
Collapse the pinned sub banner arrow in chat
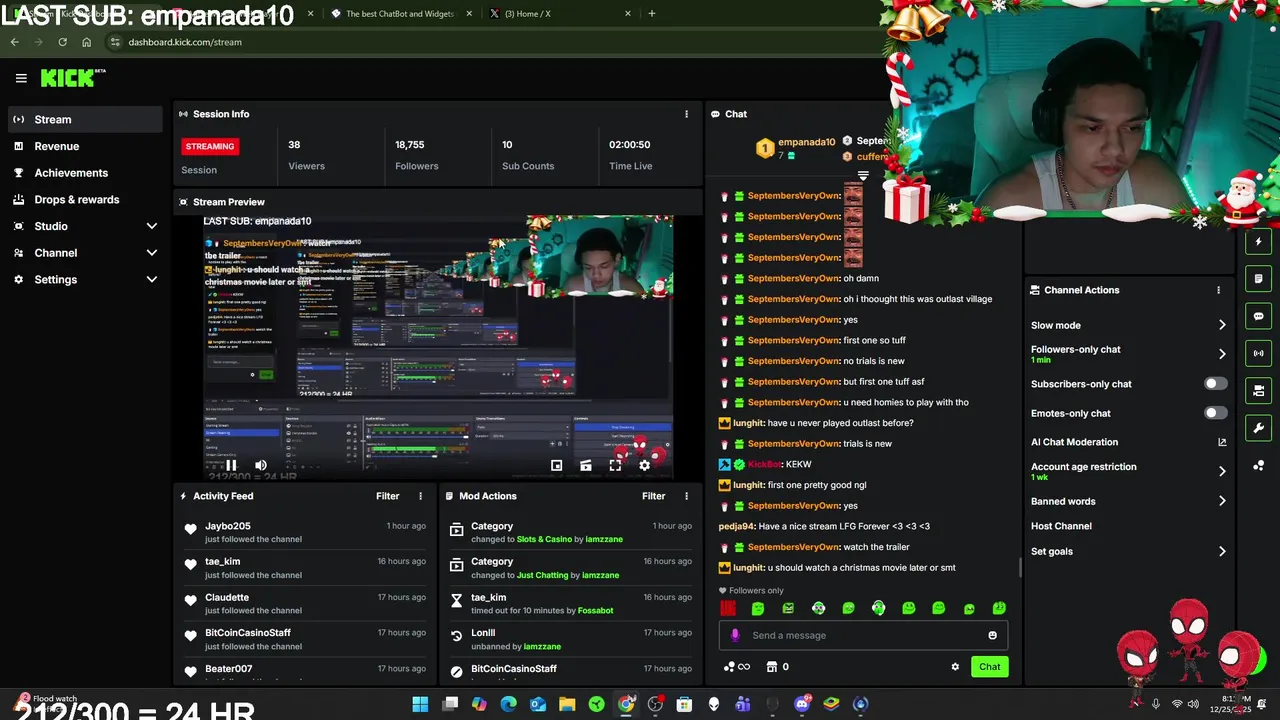(863, 176)
